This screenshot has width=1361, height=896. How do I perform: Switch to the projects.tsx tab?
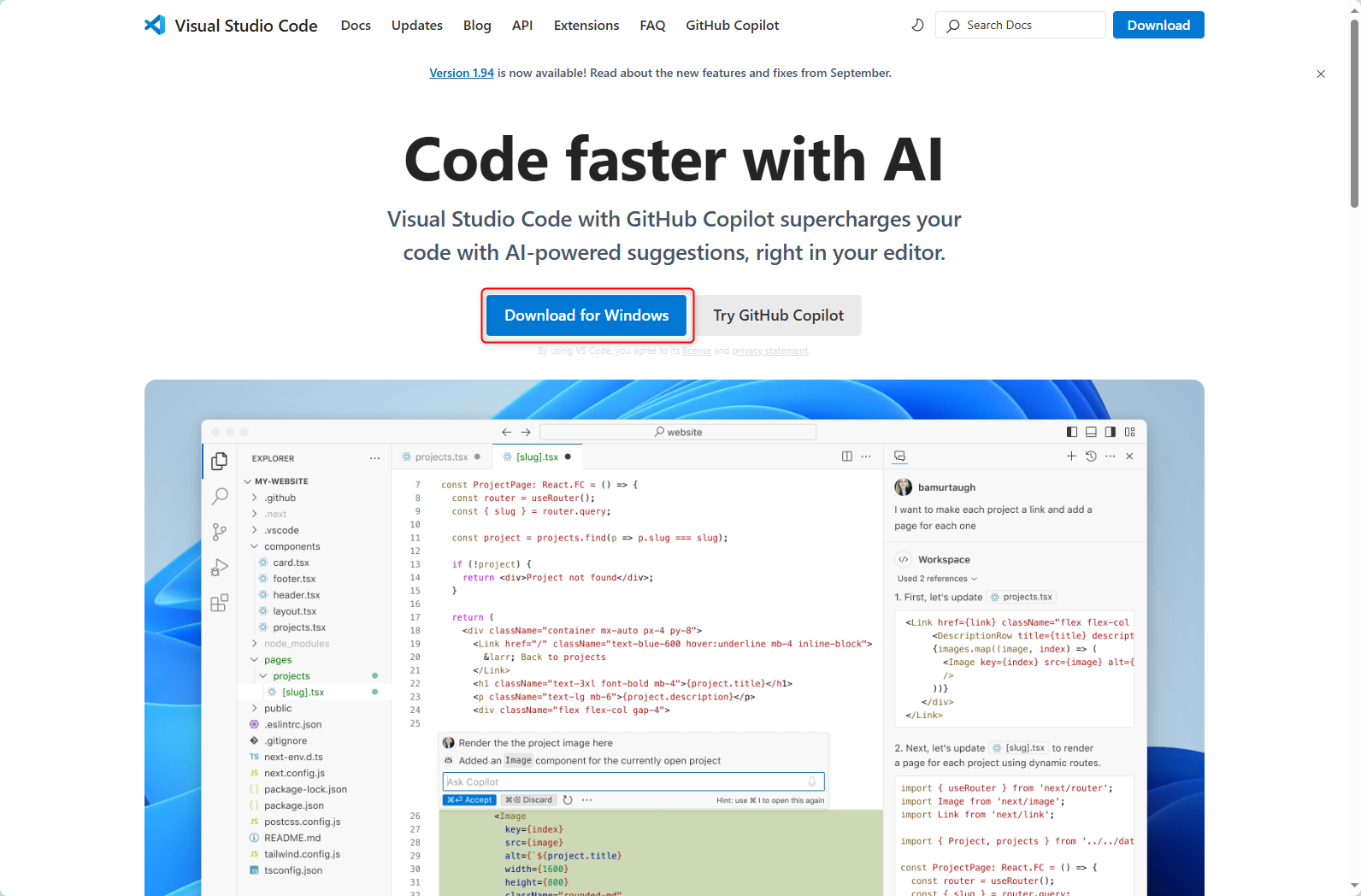tap(441, 457)
